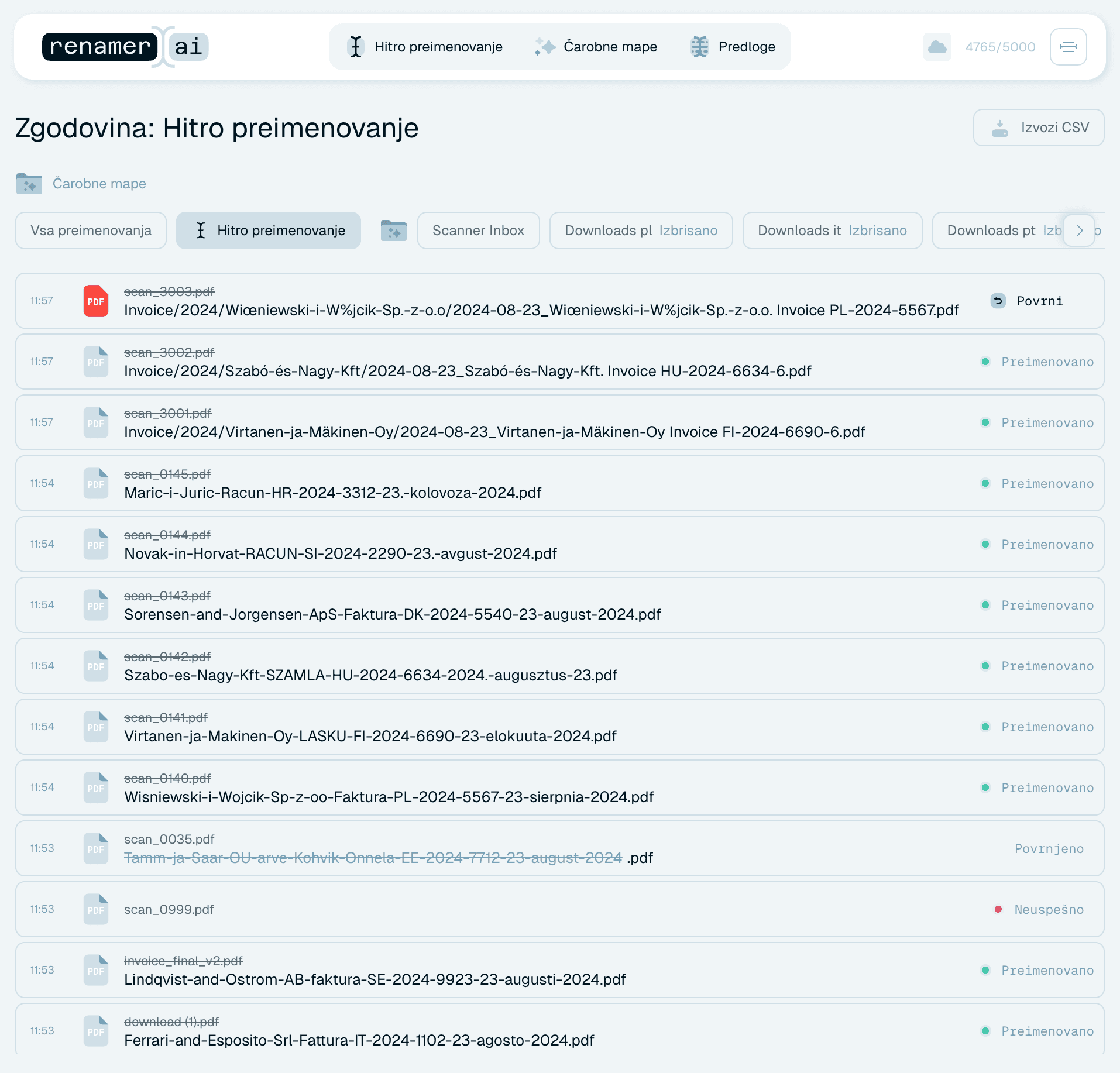1120x1073 pixels.
Task: Click PDF icon for download (1).pdf row
Action: 96,1031
